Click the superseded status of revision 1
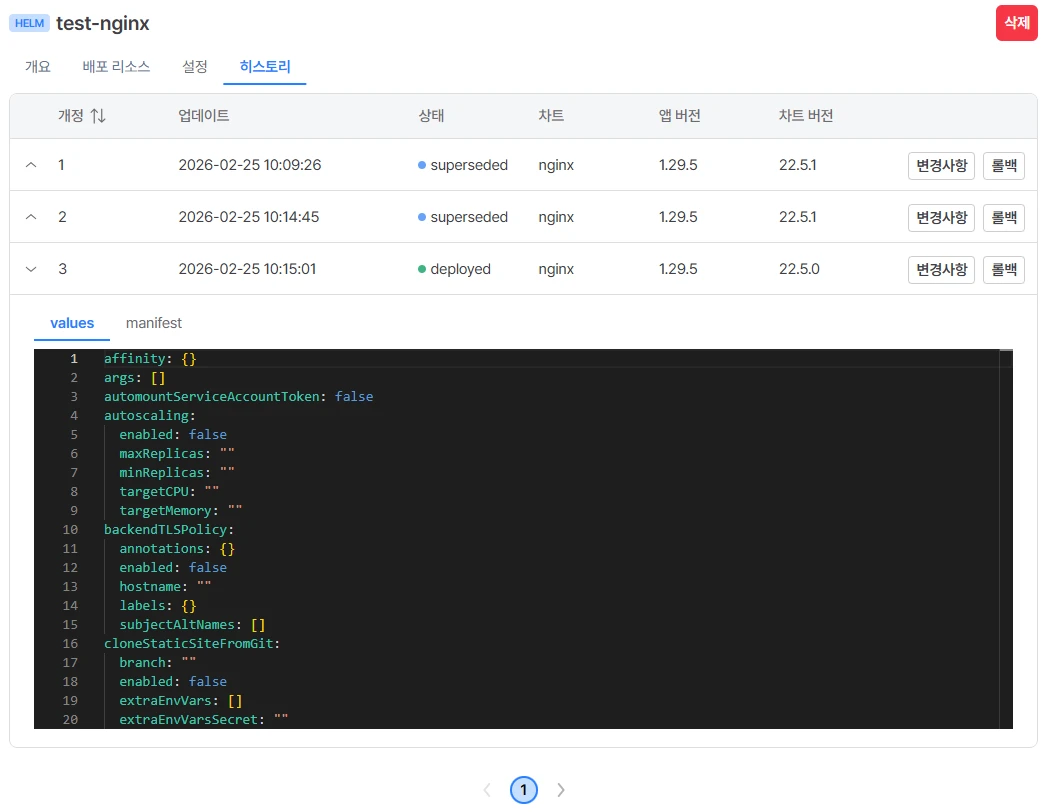Image resolution: width=1047 pixels, height=812 pixels. [x=463, y=165]
